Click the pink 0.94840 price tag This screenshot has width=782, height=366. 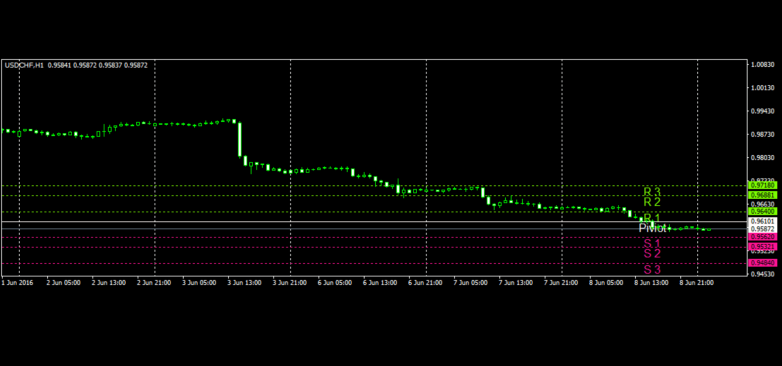(x=763, y=263)
